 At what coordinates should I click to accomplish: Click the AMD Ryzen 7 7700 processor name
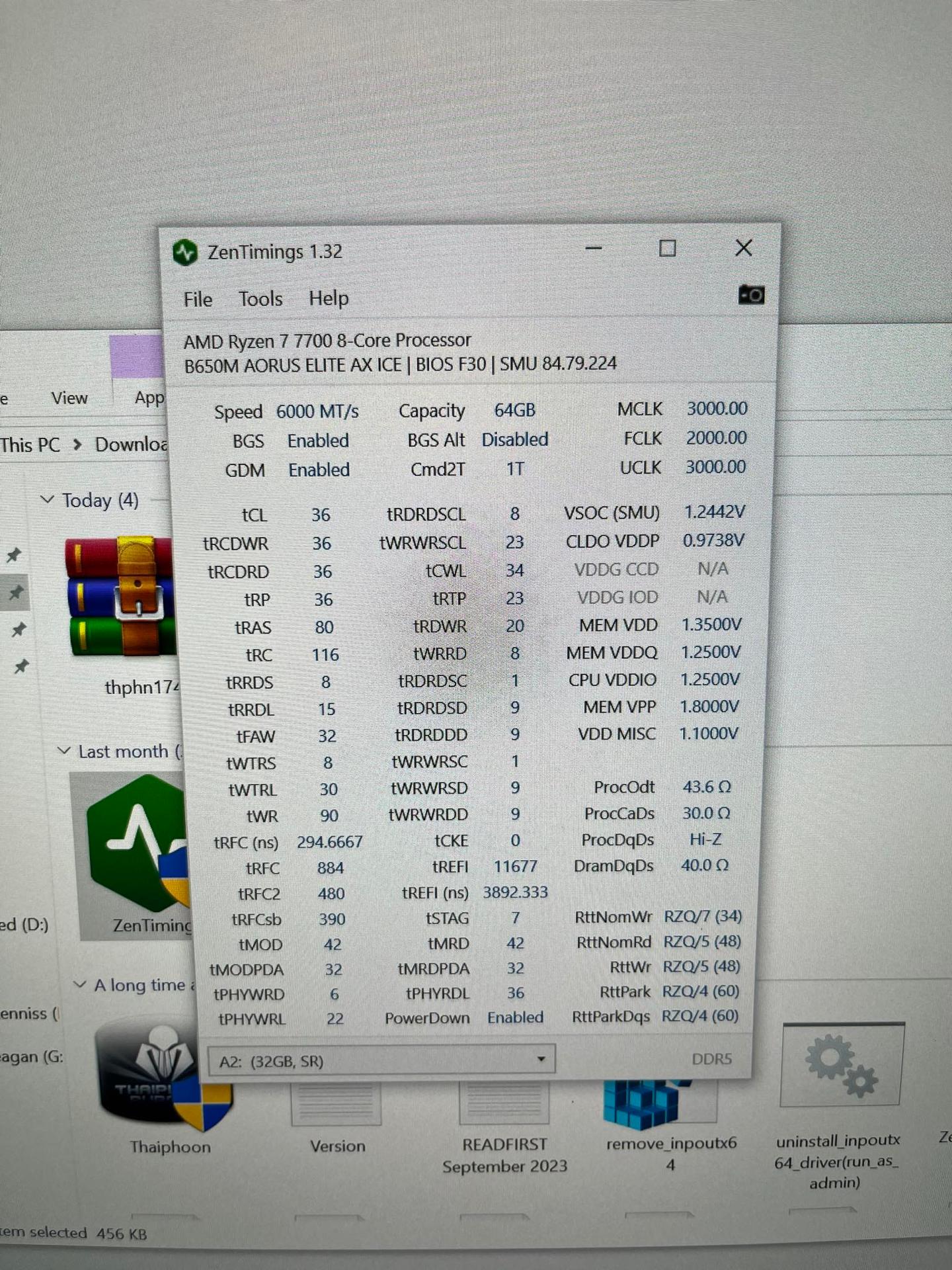327,341
